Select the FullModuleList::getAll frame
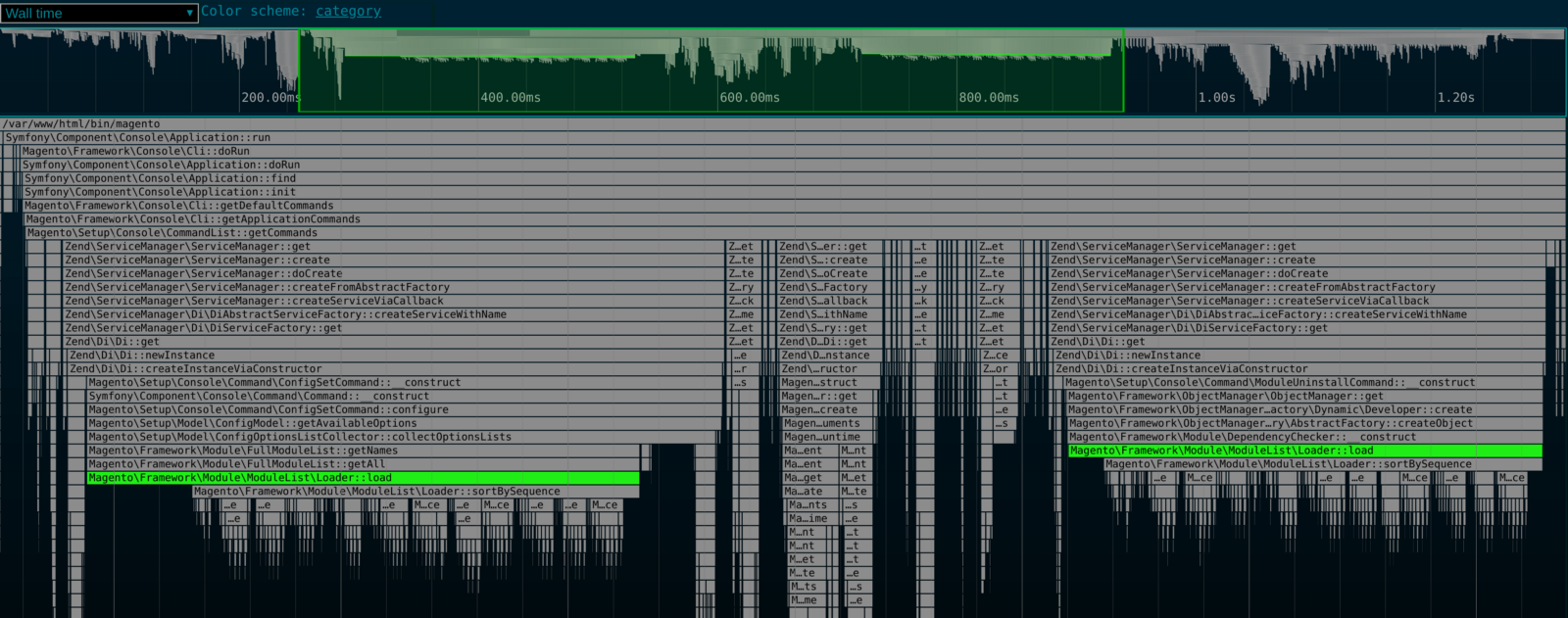Viewport: 1568px width, 618px height. click(363, 465)
